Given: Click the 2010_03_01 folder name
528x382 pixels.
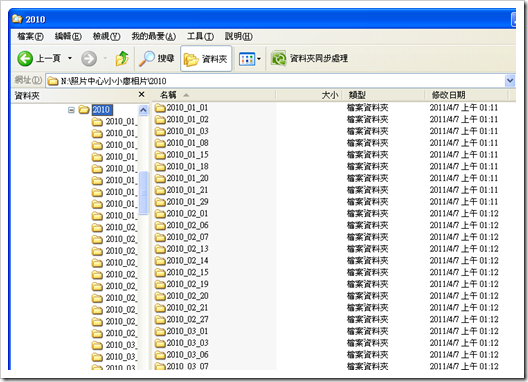Looking at the screenshot, I should point(188,331).
